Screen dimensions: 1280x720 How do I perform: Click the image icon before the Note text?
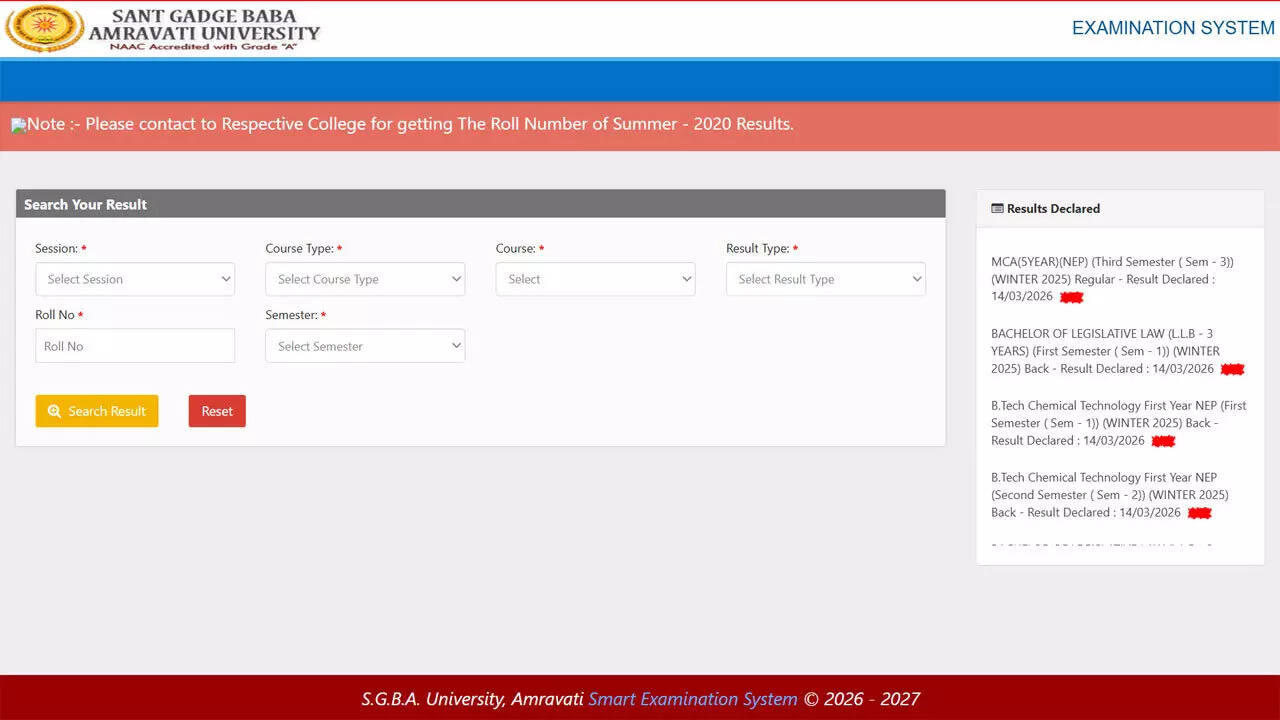tap(18, 123)
